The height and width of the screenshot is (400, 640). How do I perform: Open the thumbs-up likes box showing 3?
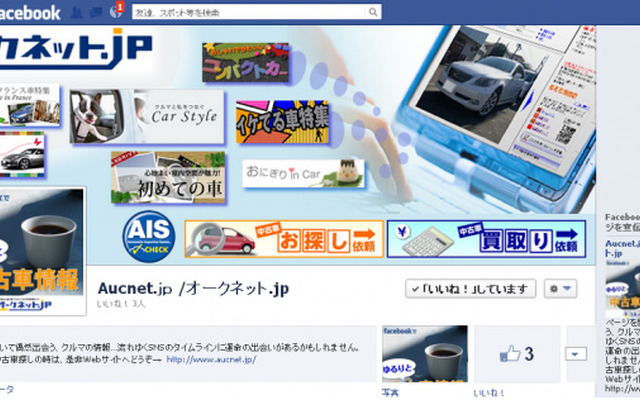pyautogui.click(x=517, y=354)
